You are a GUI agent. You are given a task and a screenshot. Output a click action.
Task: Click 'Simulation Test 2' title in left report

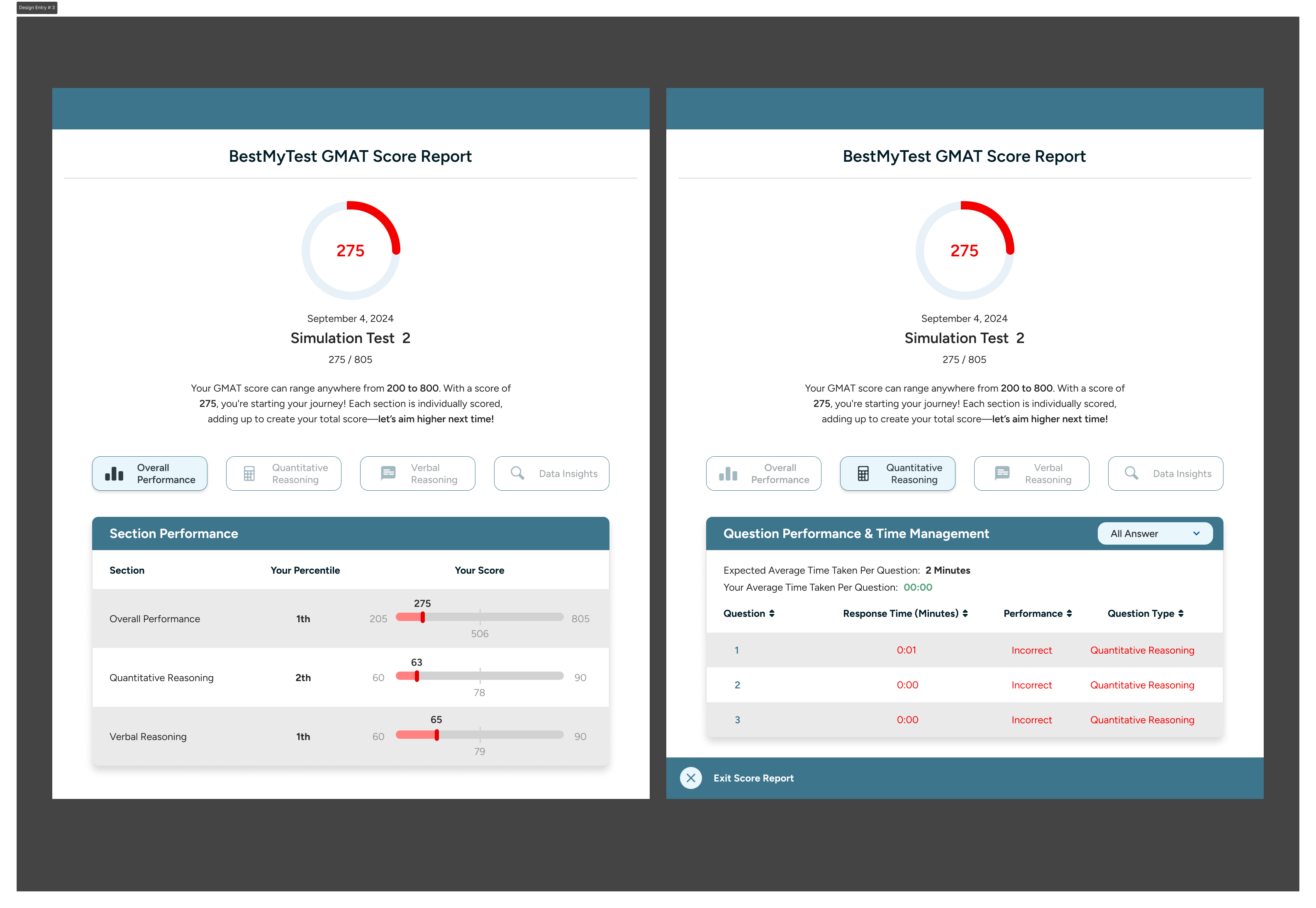point(351,338)
